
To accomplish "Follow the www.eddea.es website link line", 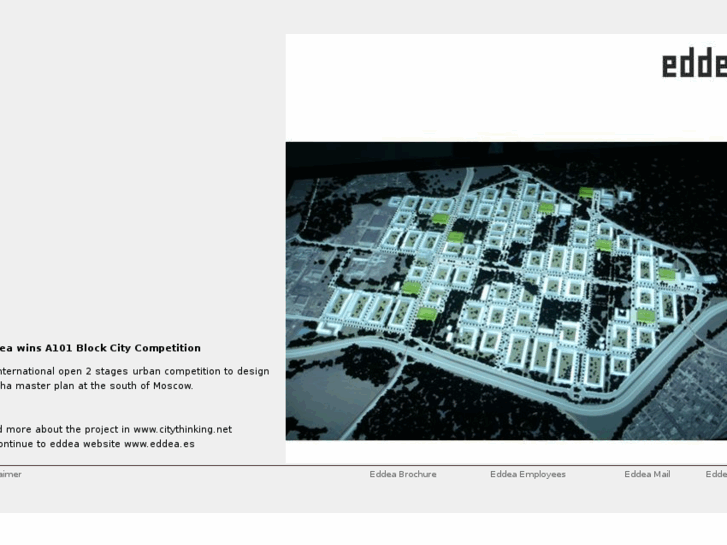I will pos(97,444).
